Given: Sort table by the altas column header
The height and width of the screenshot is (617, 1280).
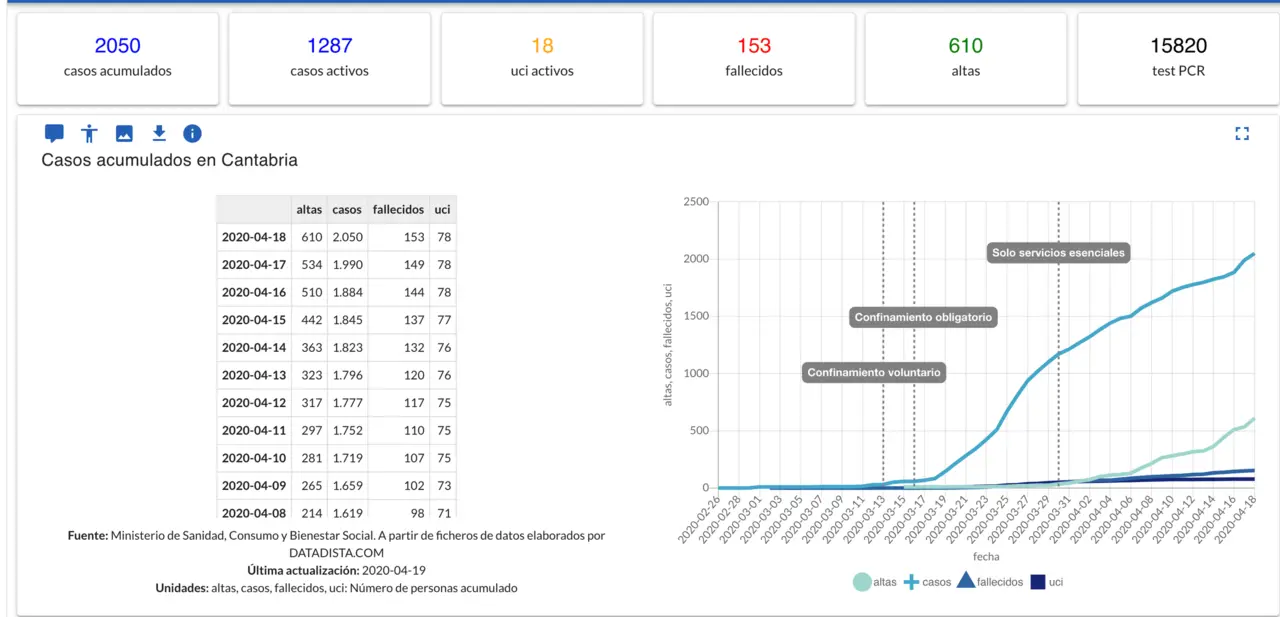Looking at the screenshot, I should pos(309,210).
